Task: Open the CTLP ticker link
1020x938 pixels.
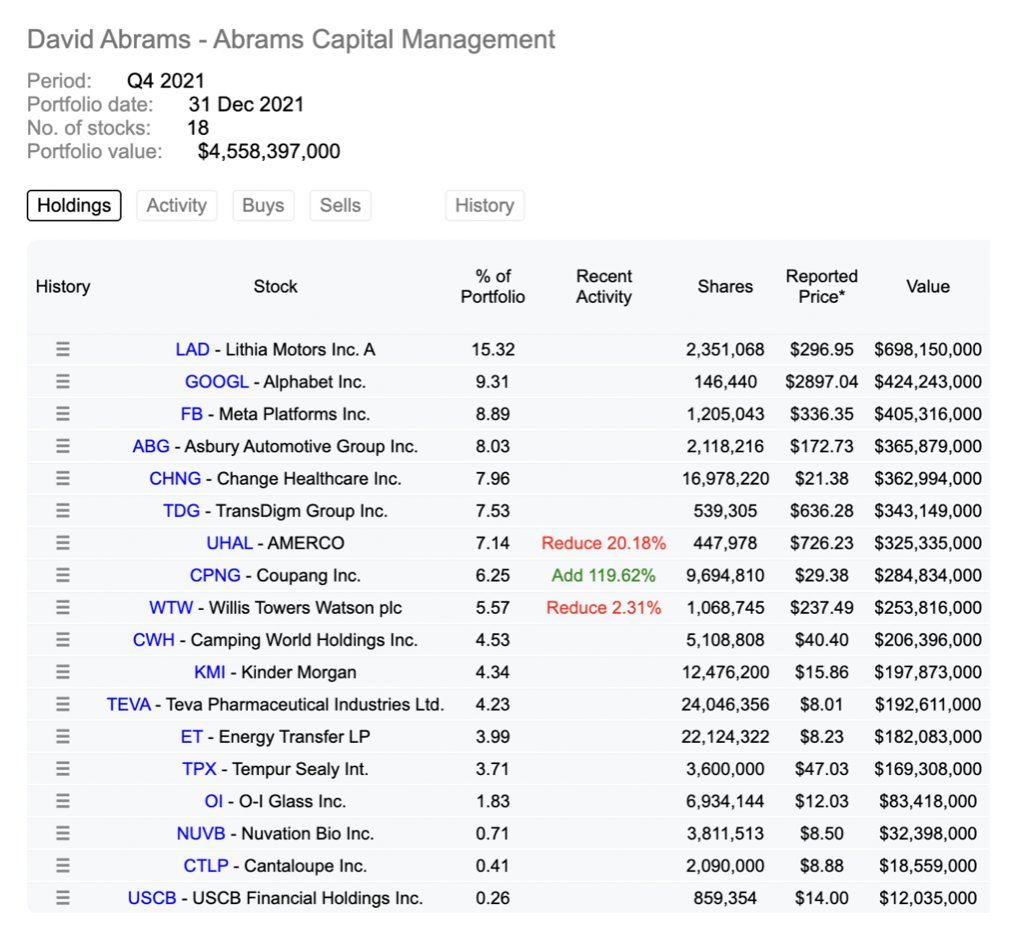Action: tap(206, 865)
